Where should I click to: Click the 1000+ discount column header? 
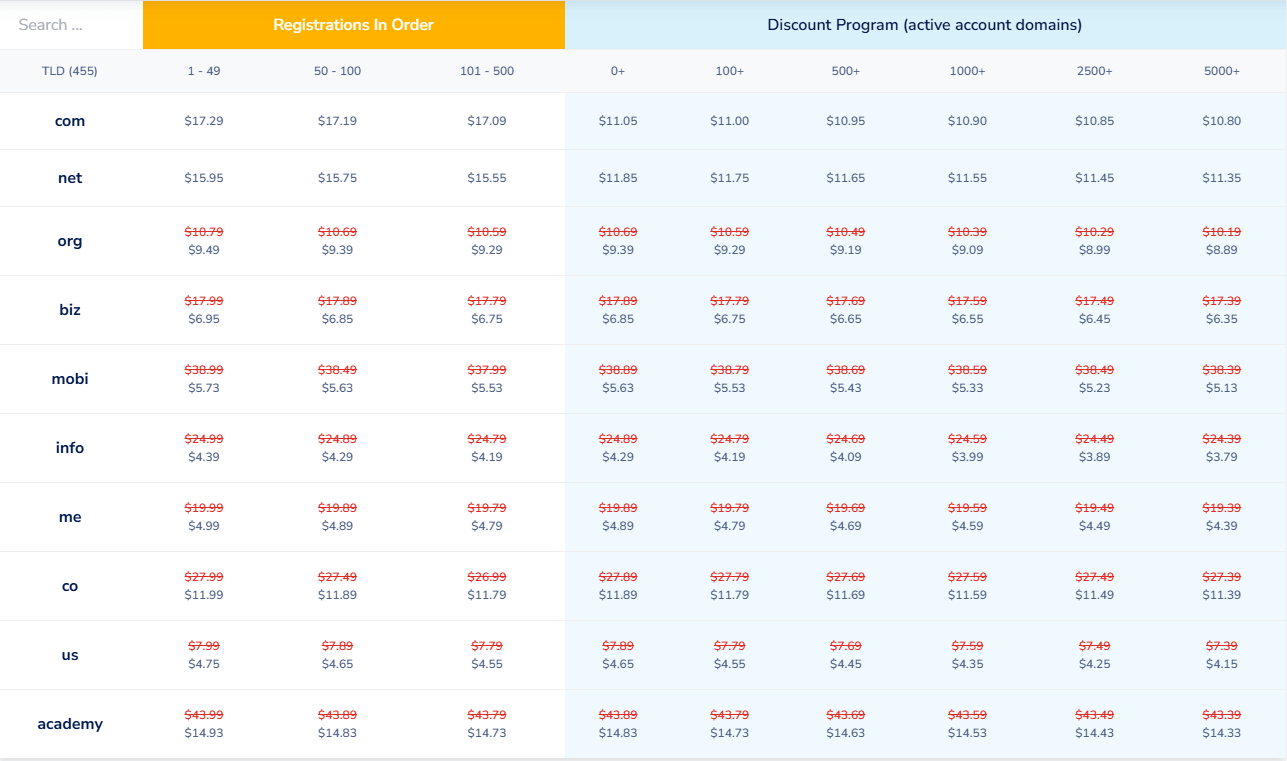tap(967, 71)
